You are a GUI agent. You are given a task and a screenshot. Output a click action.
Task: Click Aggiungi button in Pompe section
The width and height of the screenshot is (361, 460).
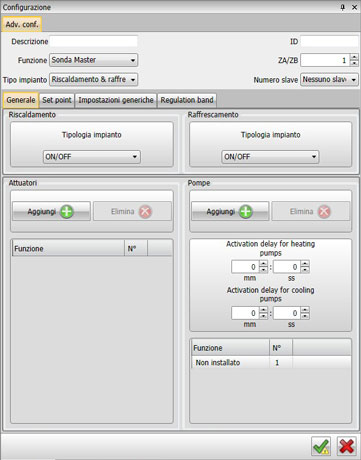click(x=230, y=211)
